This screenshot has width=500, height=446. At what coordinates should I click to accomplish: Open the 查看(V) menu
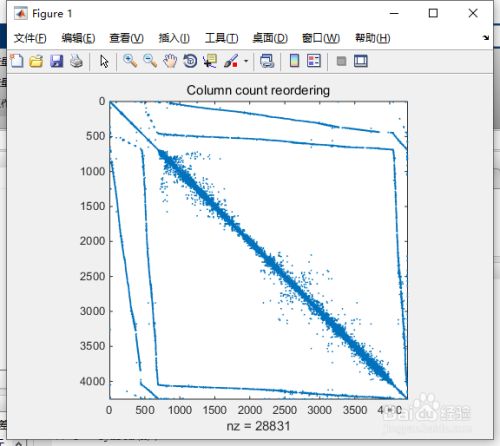[x=126, y=38]
